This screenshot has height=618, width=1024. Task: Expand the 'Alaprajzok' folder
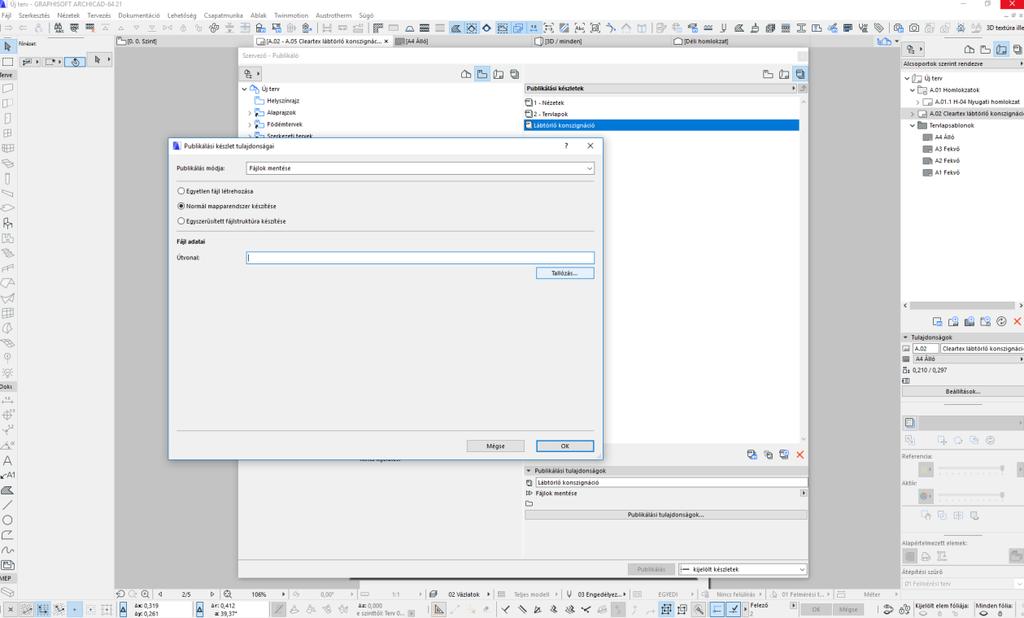pos(249,113)
